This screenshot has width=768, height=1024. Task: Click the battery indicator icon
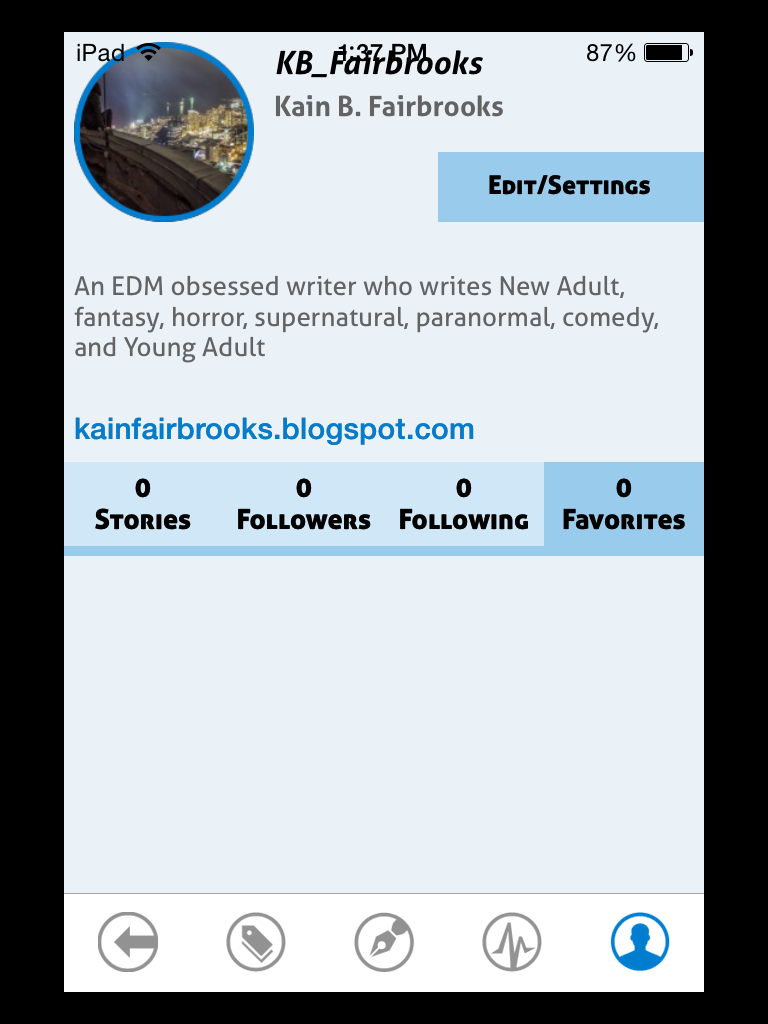point(668,52)
